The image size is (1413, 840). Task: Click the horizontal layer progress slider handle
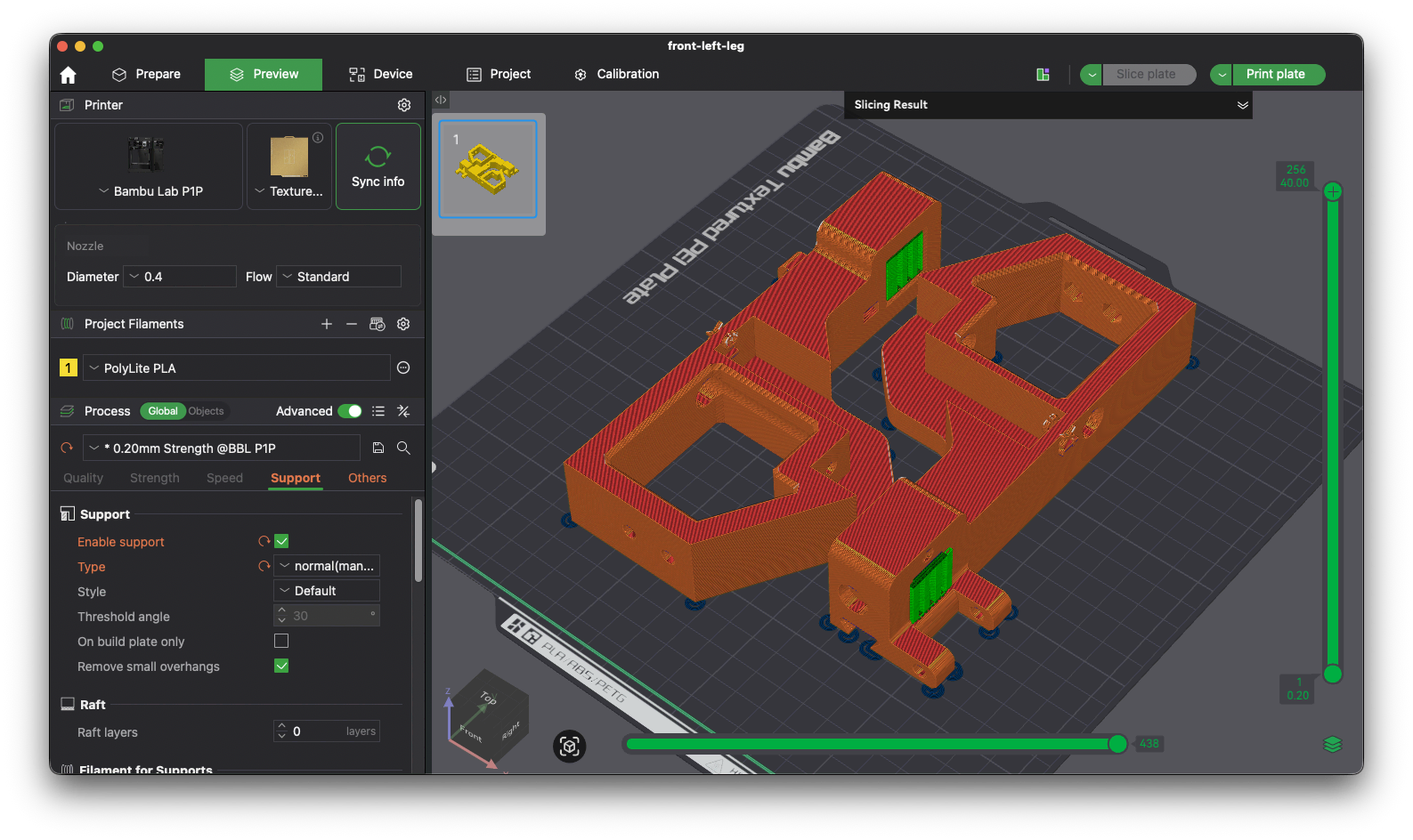(x=1117, y=744)
